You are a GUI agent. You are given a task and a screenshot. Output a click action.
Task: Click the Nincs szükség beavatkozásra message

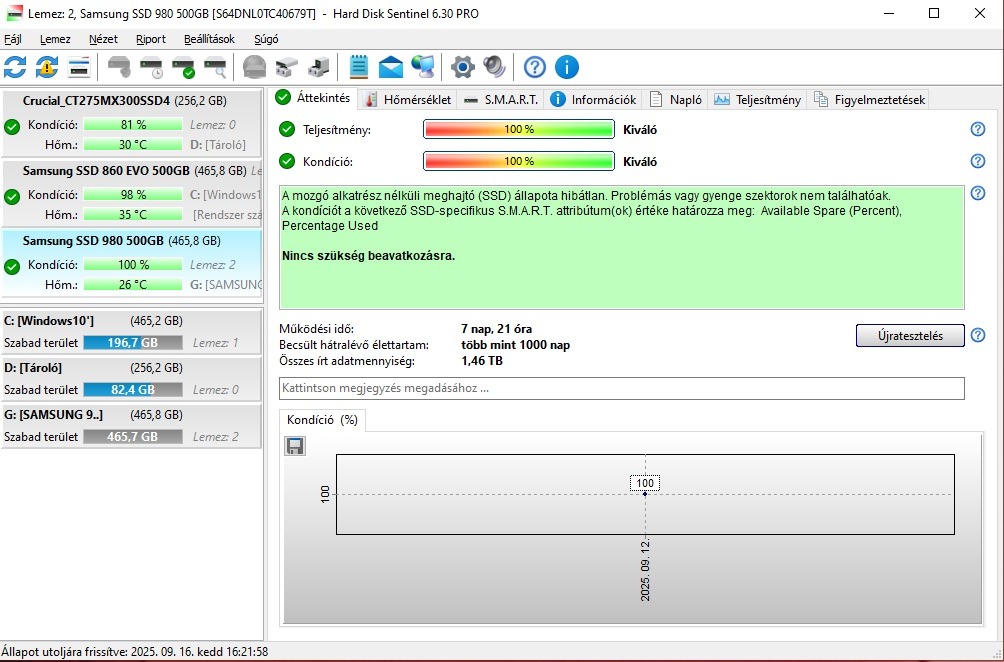click(369, 255)
